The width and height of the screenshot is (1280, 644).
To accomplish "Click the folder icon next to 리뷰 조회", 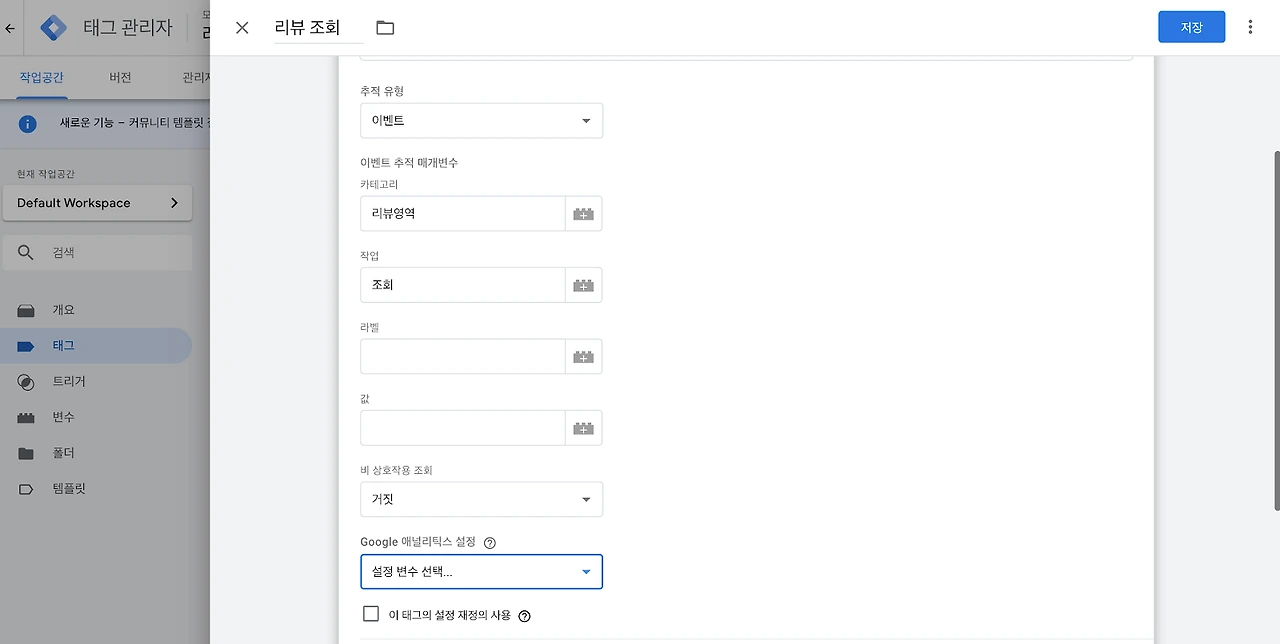I will click(385, 28).
